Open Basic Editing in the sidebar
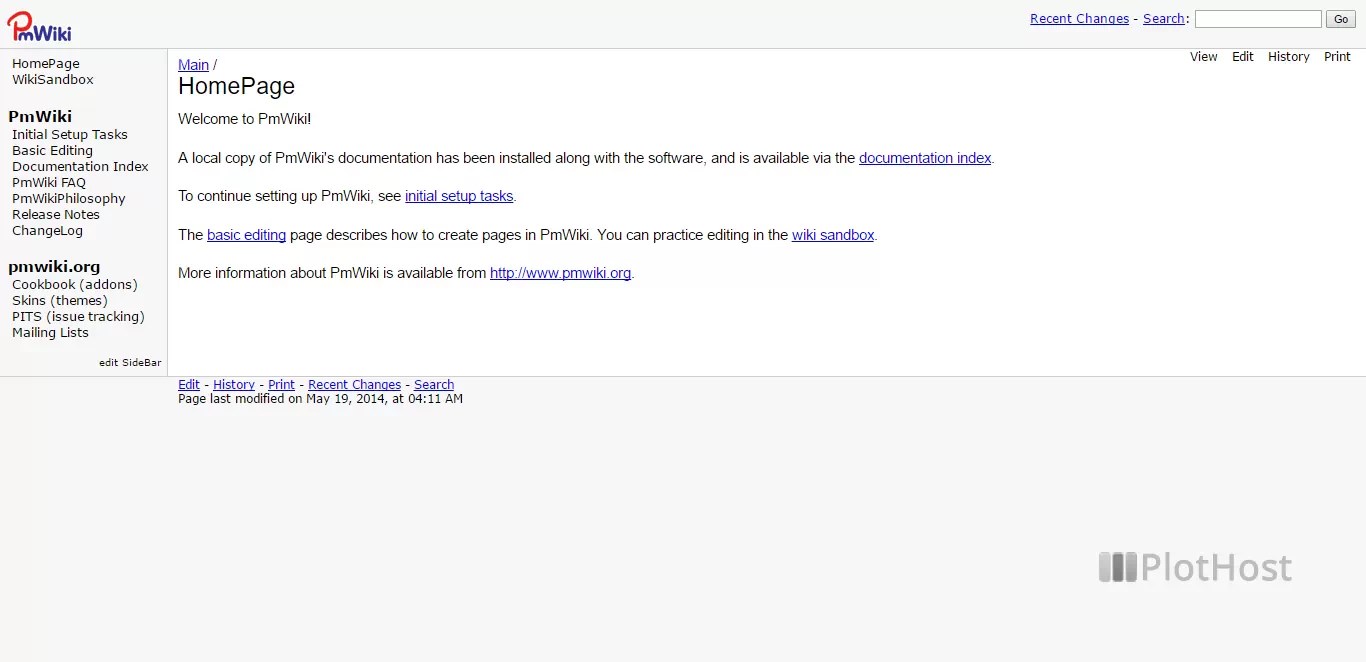 (52, 151)
